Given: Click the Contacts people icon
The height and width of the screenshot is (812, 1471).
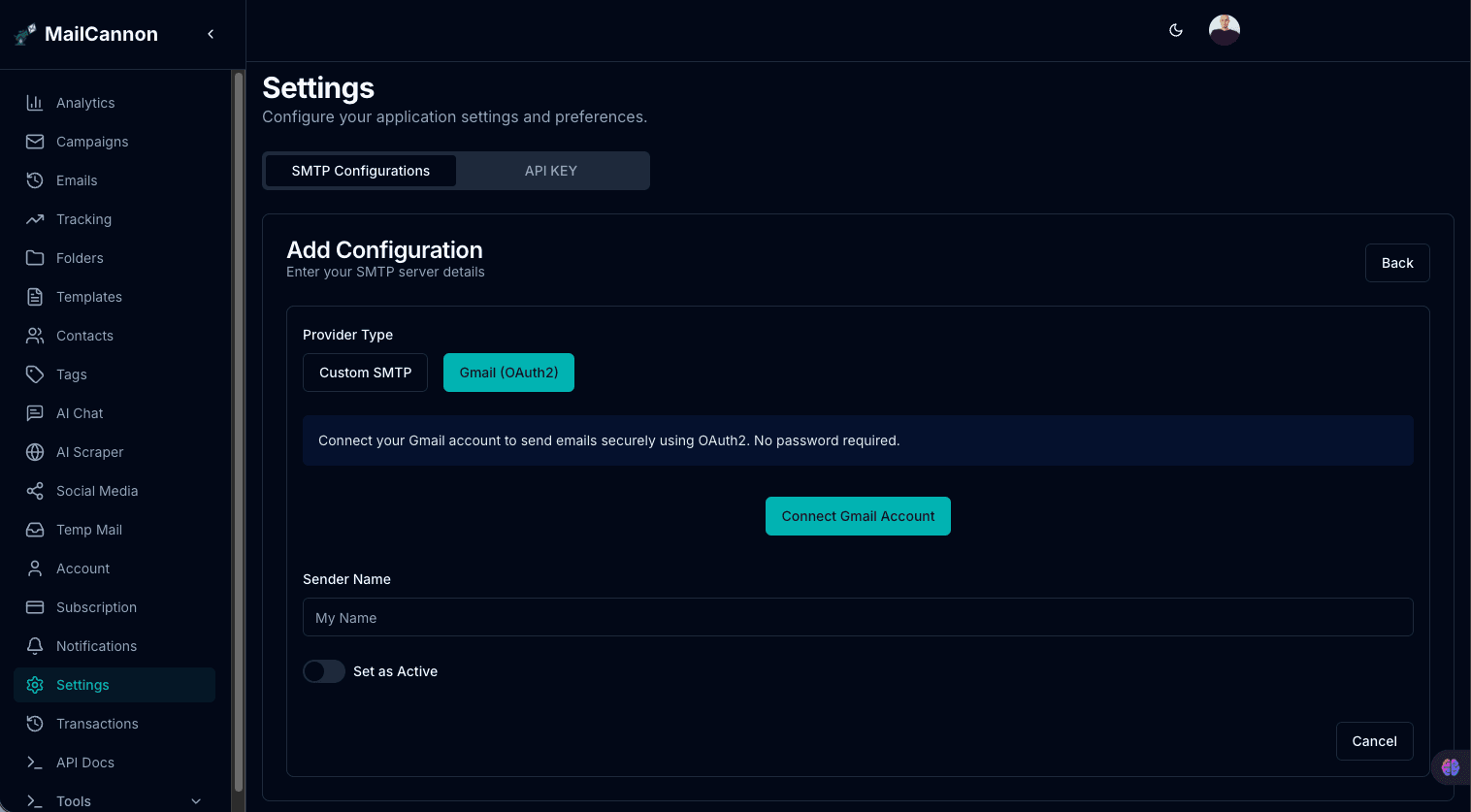Looking at the screenshot, I should (x=35, y=336).
